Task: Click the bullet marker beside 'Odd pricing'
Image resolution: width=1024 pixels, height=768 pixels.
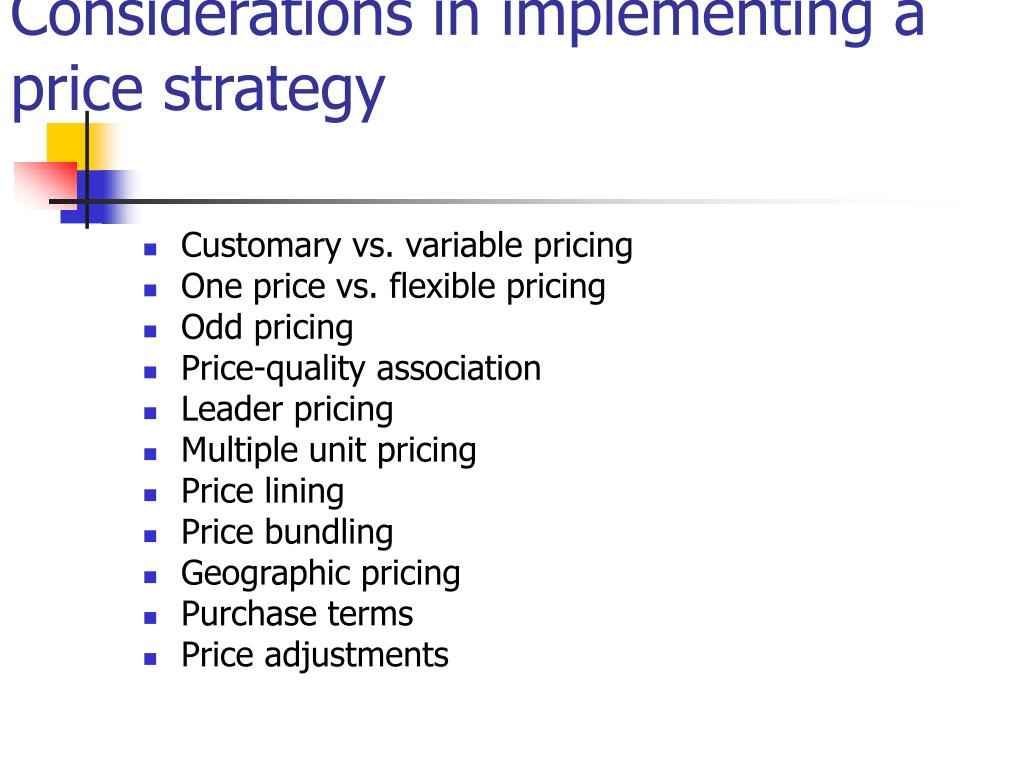Action: coord(150,331)
